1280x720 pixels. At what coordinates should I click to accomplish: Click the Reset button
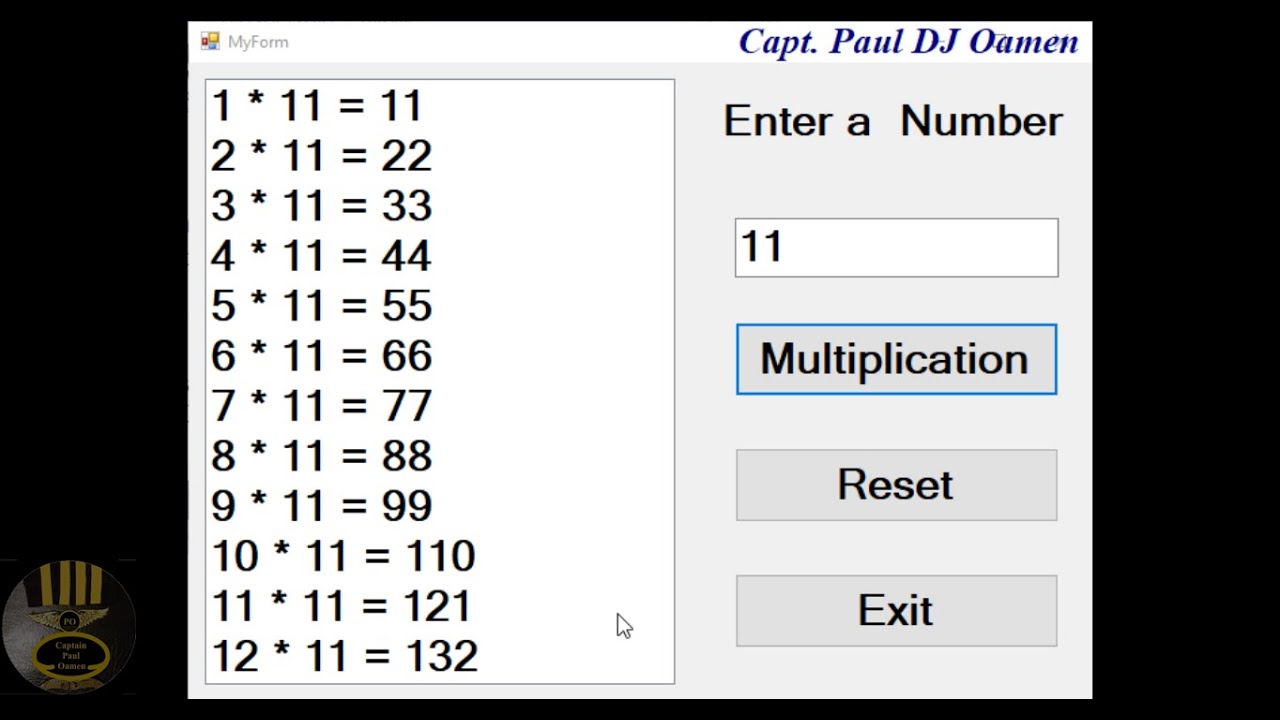click(896, 485)
